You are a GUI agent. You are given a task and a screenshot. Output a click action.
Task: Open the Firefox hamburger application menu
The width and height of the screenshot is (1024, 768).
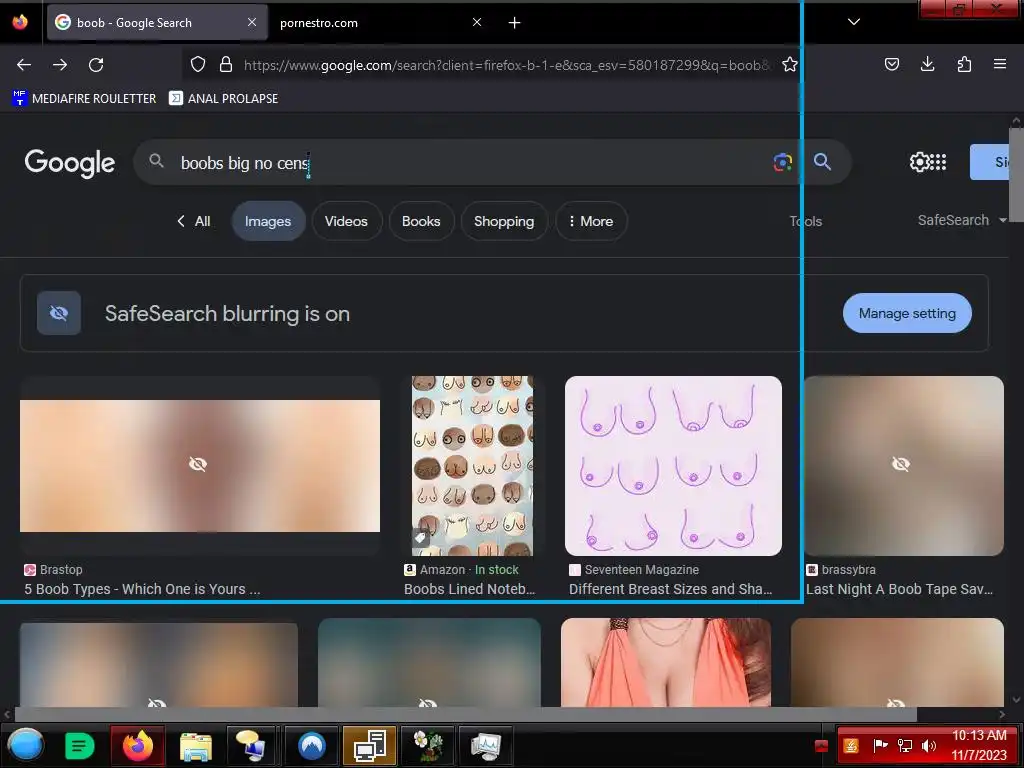pos(1000,64)
